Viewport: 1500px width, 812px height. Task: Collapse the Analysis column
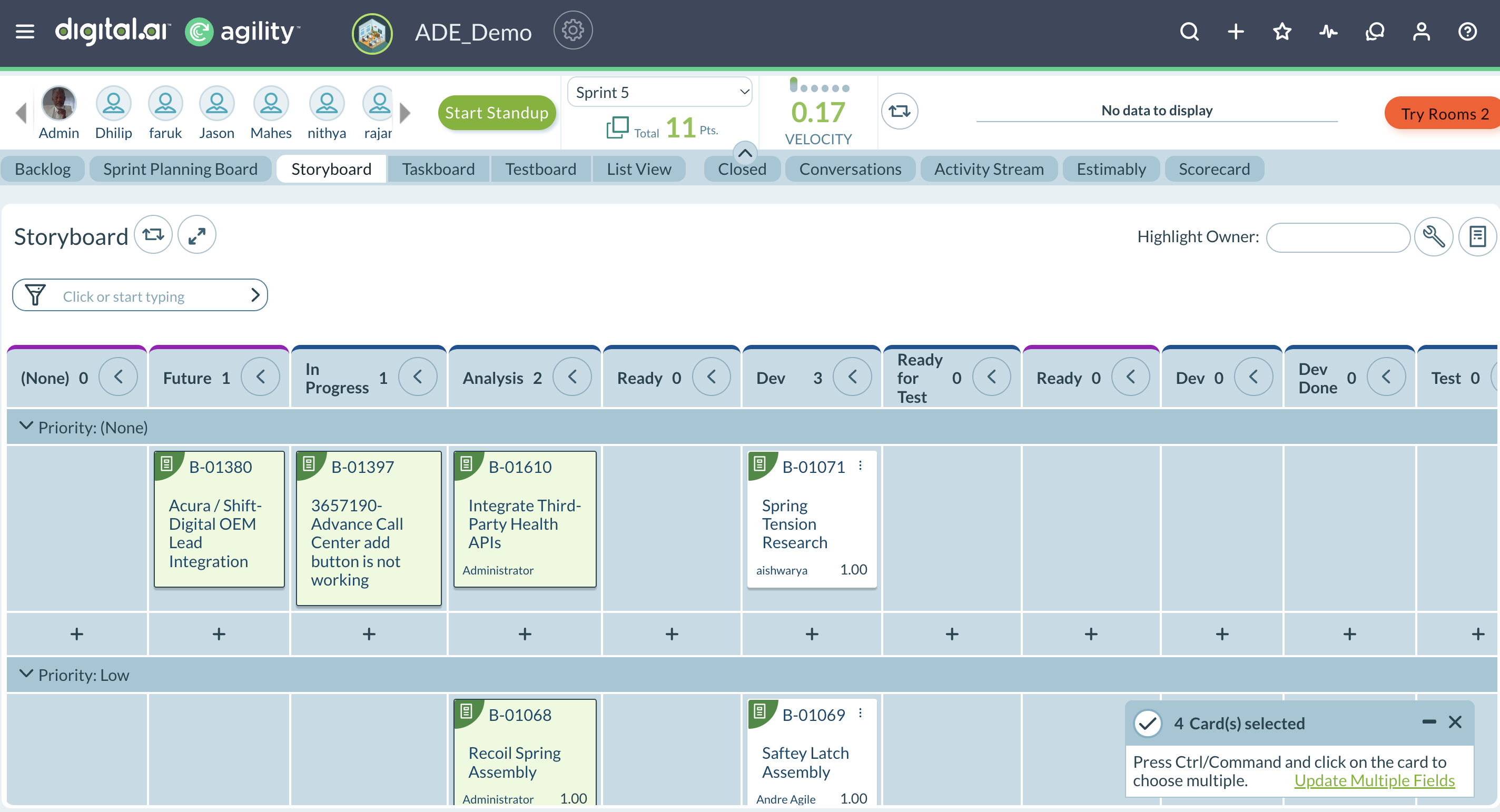572,377
